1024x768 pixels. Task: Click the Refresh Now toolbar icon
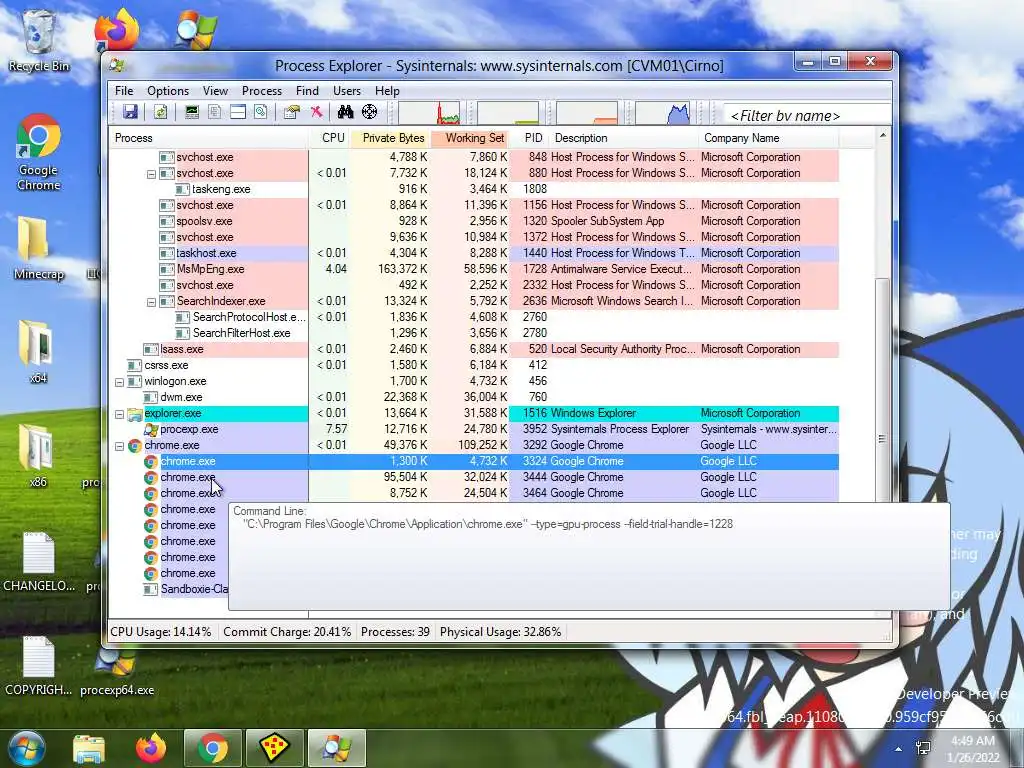[160, 112]
